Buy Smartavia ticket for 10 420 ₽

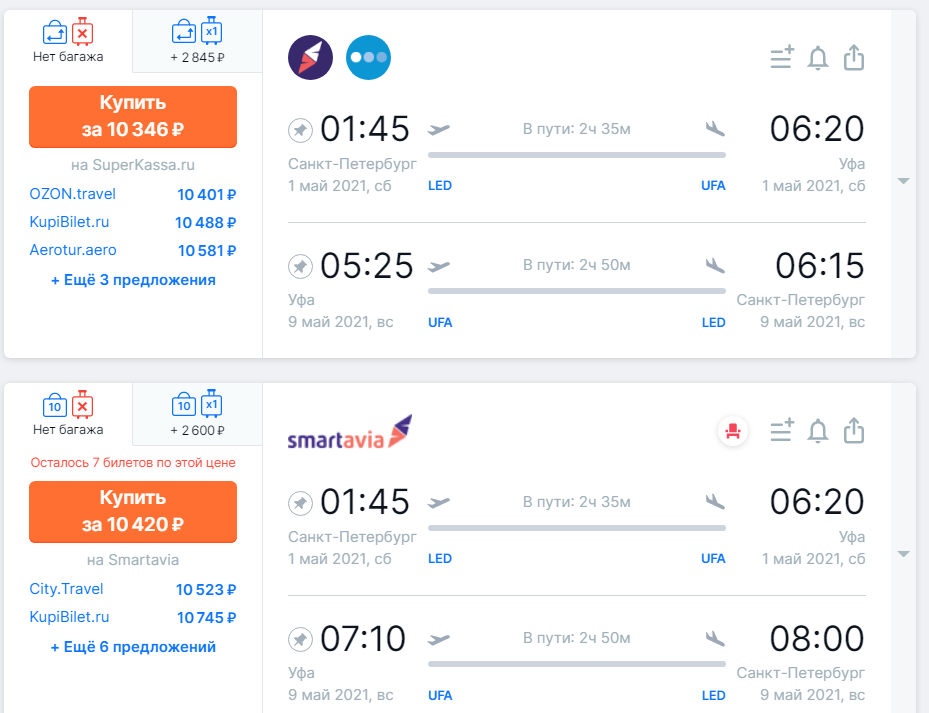(133, 512)
